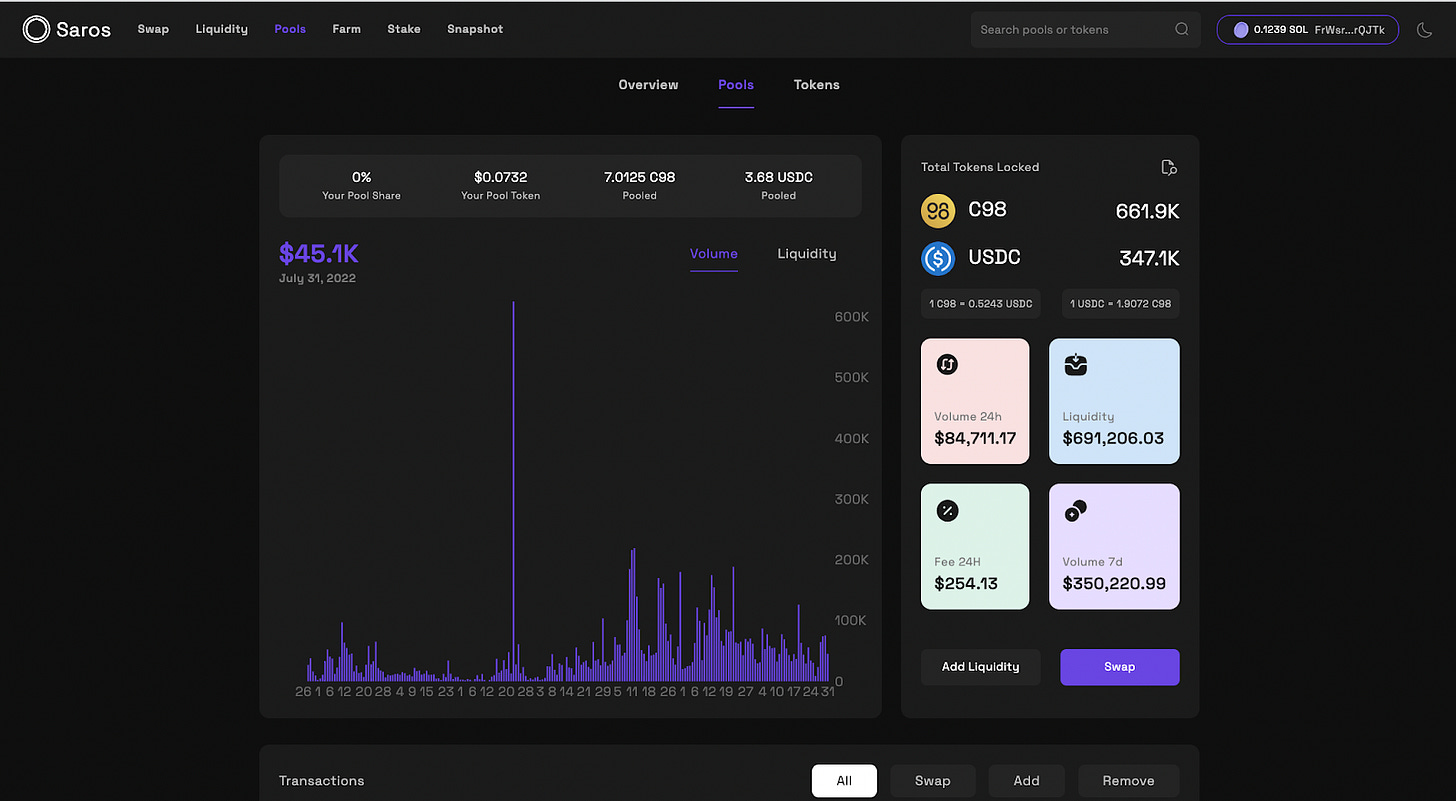Click the $45.1K volume value

[318, 253]
